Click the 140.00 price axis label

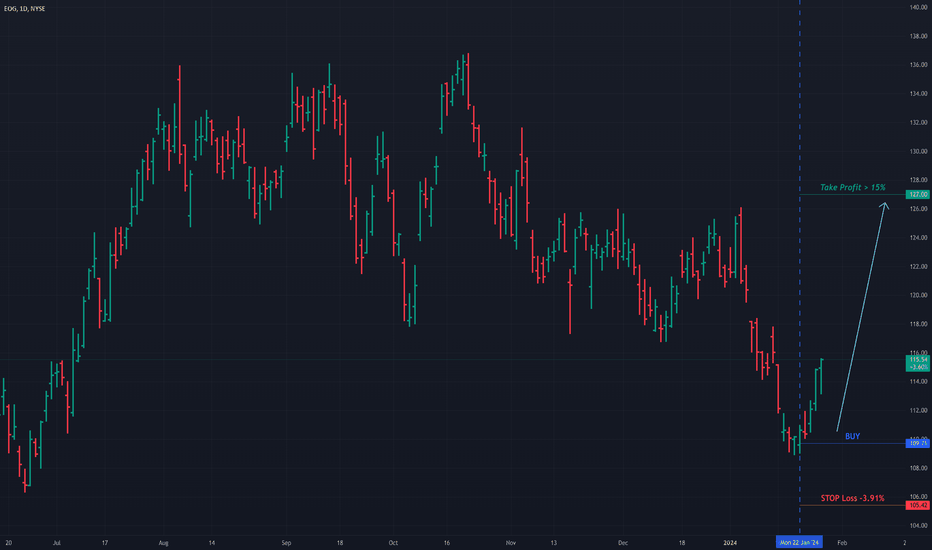[918, 7]
